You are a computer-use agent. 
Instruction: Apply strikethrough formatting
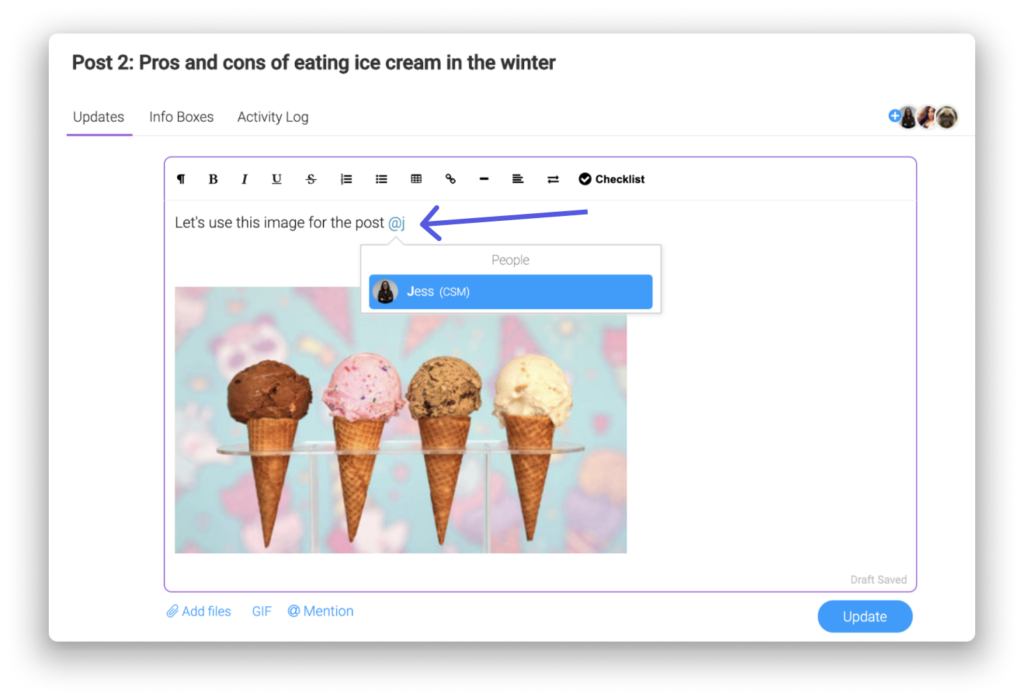311,179
